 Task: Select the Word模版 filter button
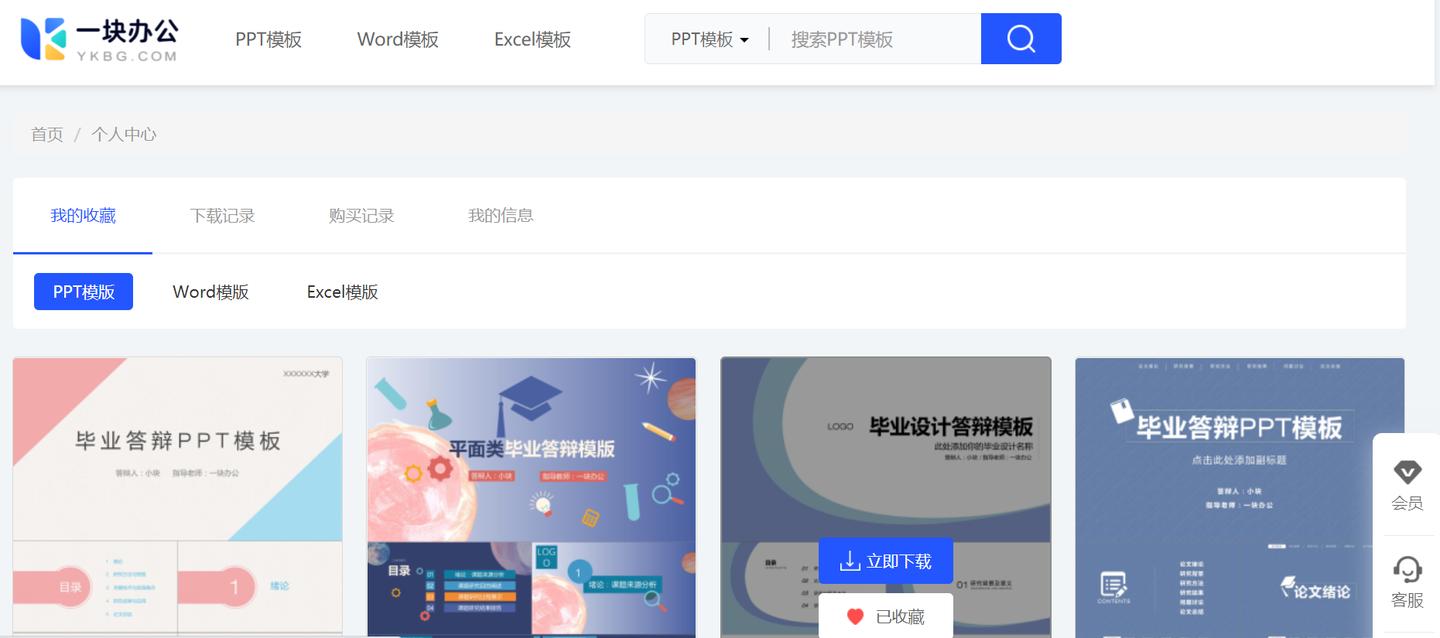(211, 291)
